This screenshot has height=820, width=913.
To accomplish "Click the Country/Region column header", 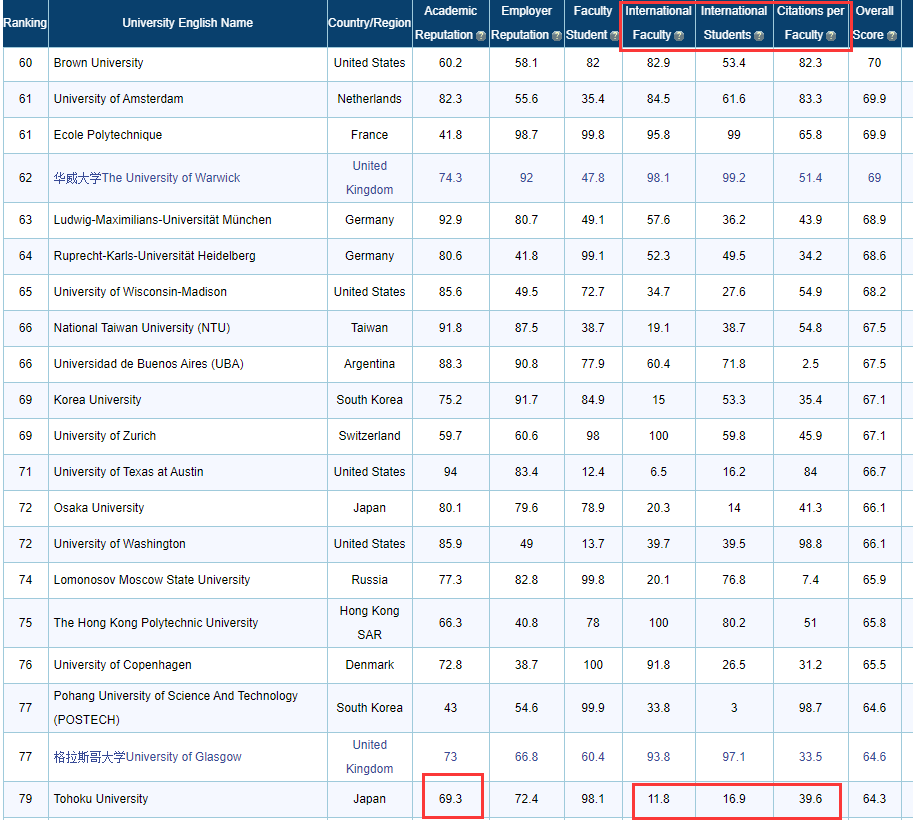I will [x=369, y=23].
